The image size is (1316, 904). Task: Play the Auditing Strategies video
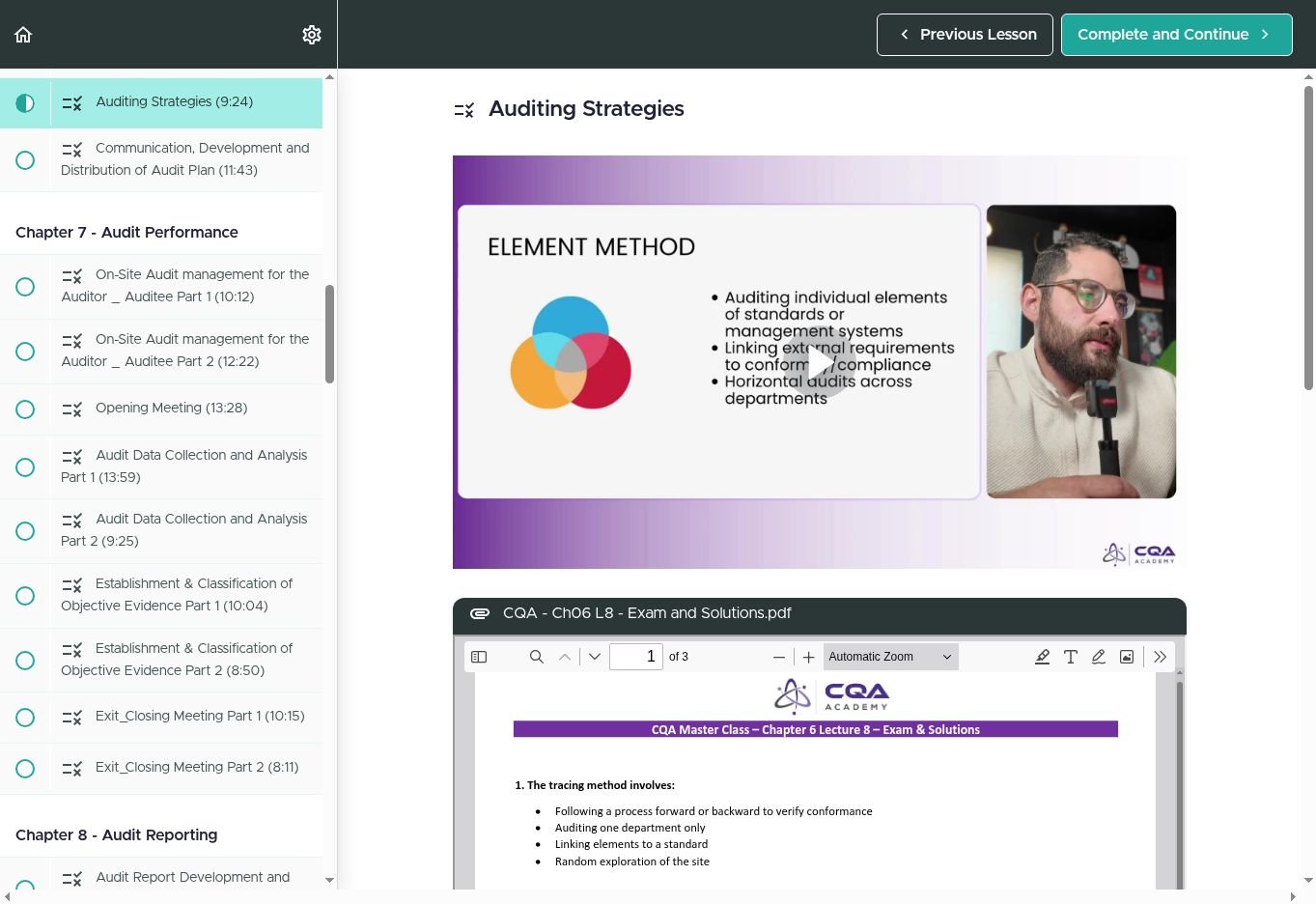pos(820,363)
